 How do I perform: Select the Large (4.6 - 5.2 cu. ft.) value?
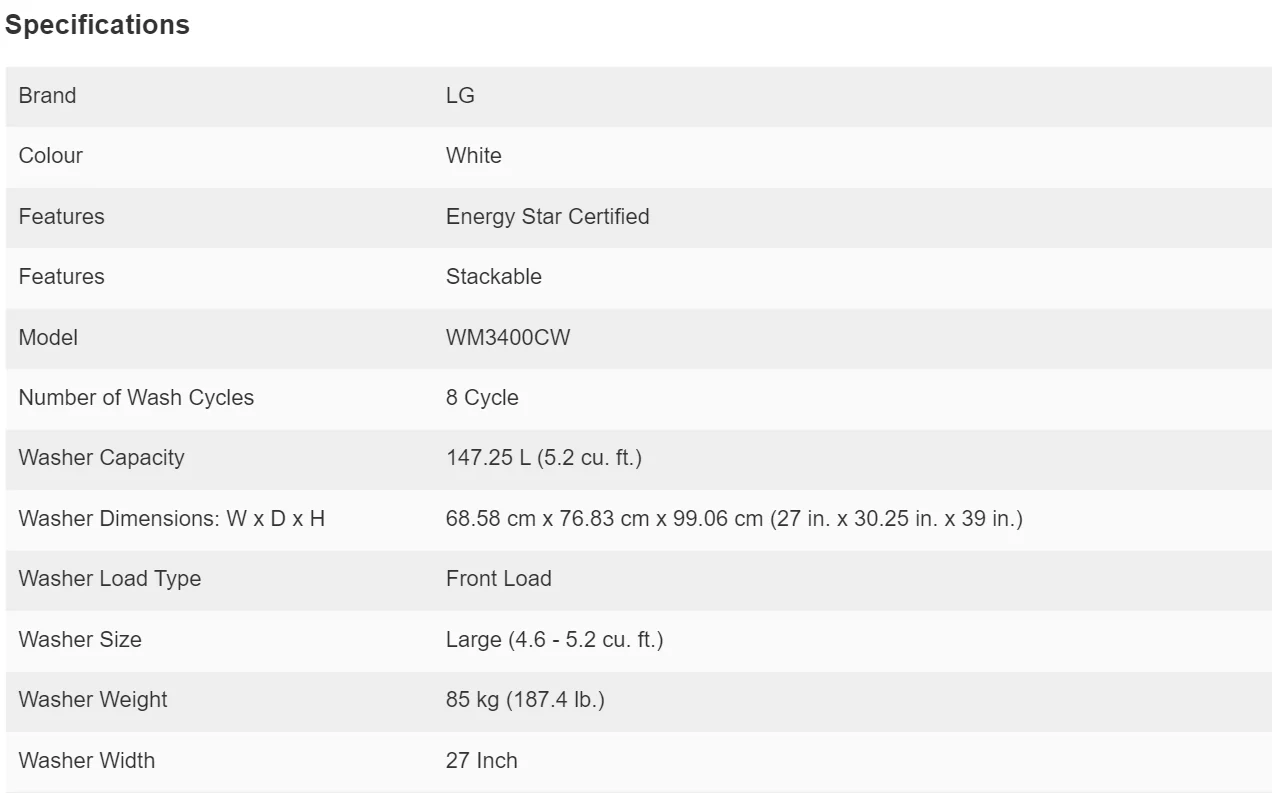pos(554,640)
